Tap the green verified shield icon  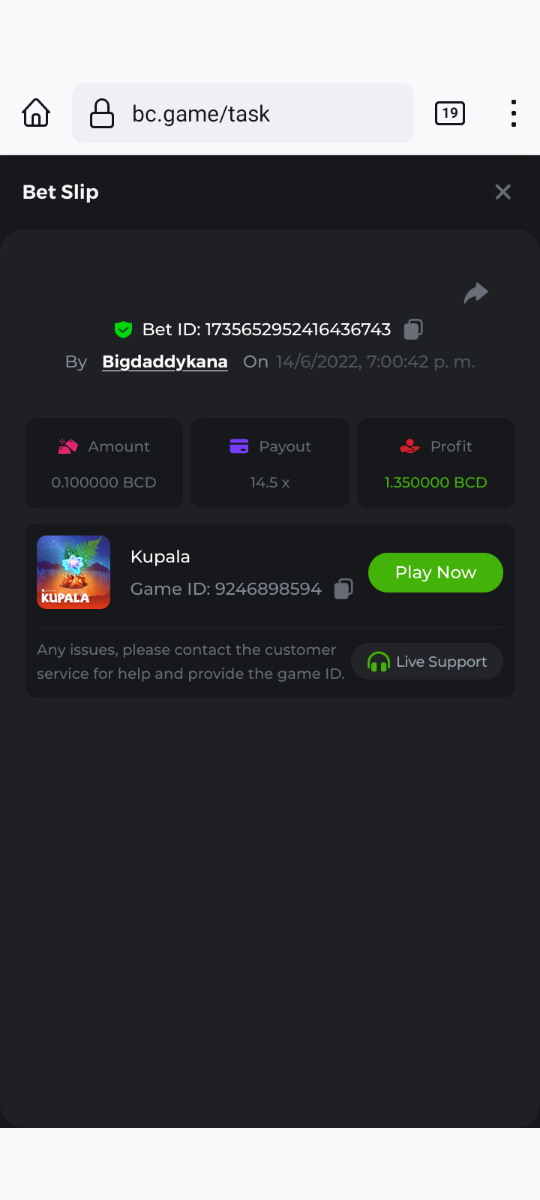(x=123, y=329)
